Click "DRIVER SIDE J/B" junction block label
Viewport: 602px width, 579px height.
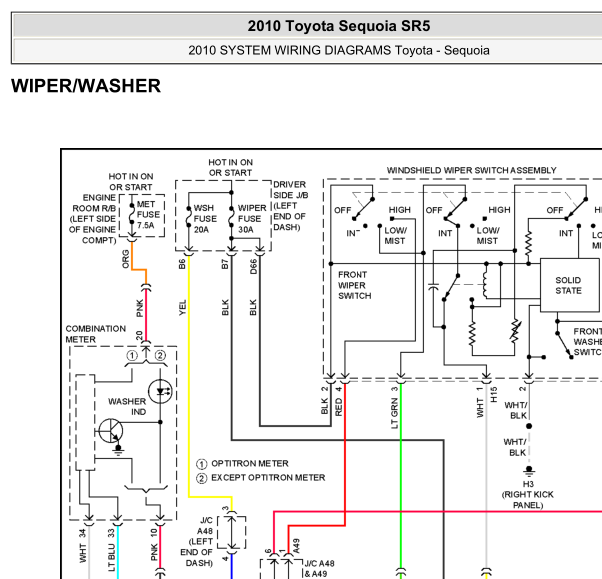click(x=291, y=206)
